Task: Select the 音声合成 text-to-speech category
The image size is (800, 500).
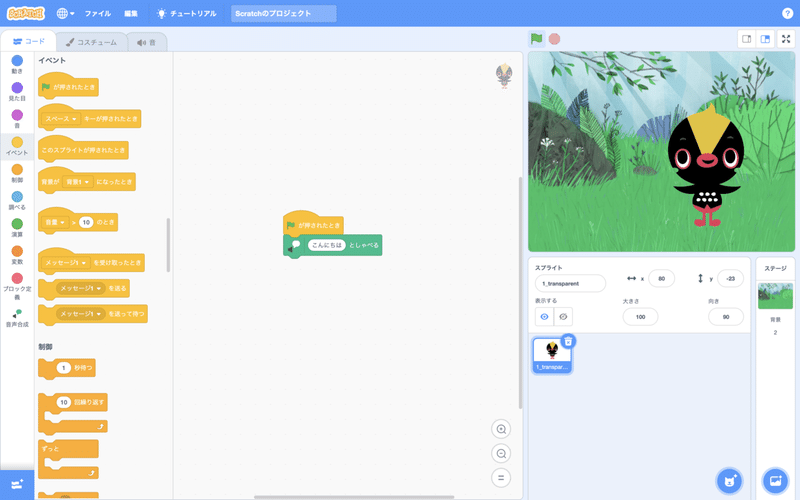Action: [17, 317]
